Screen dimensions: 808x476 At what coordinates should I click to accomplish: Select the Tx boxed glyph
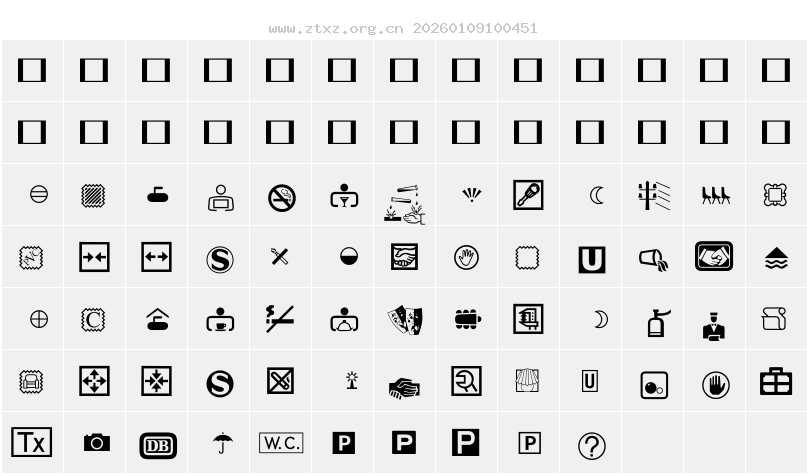point(31,442)
